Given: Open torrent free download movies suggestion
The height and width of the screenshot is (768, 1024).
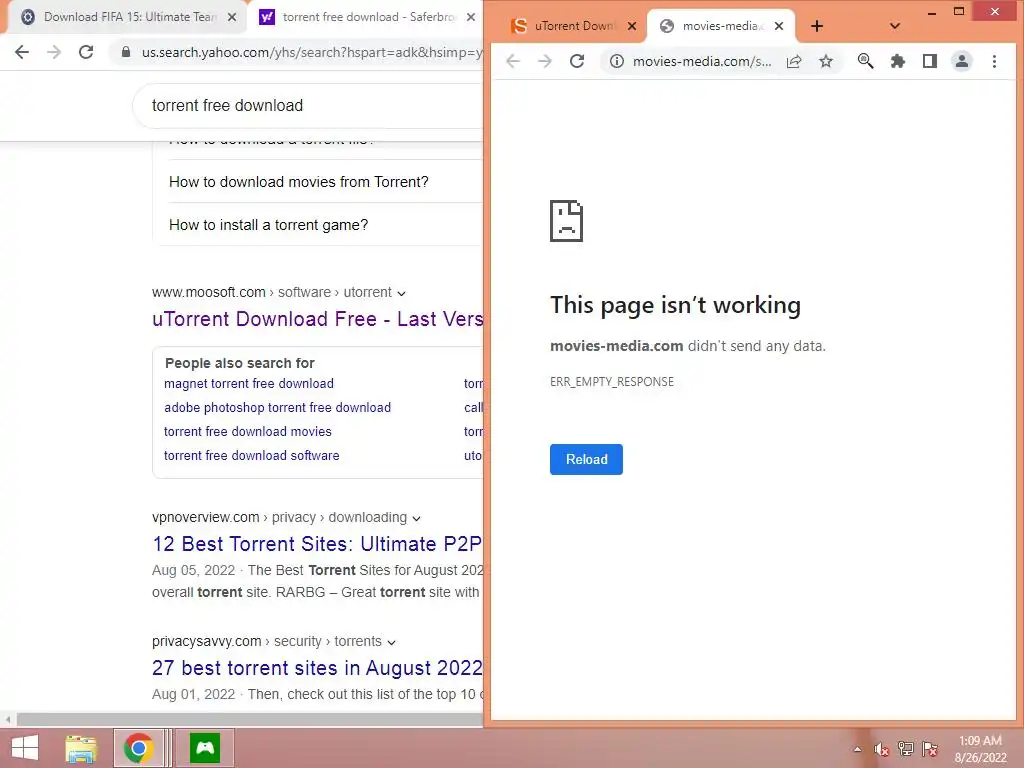Looking at the screenshot, I should pyautogui.click(x=248, y=432).
